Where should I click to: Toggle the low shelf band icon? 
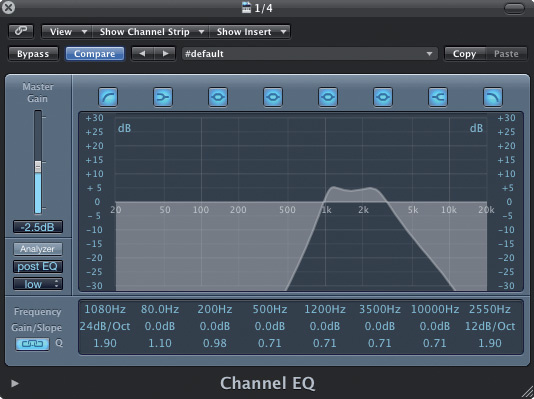pos(163,97)
